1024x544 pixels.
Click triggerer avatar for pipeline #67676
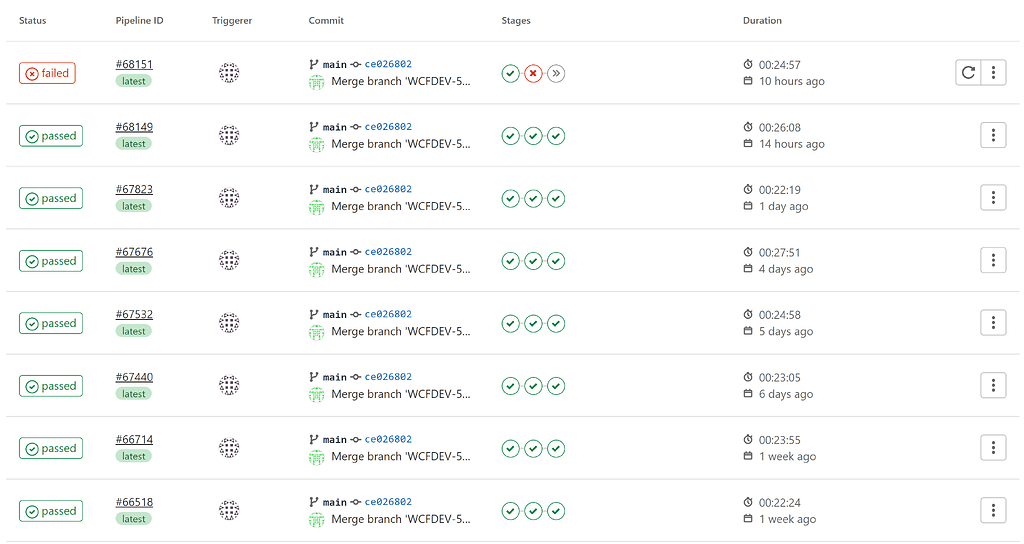(x=229, y=260)
